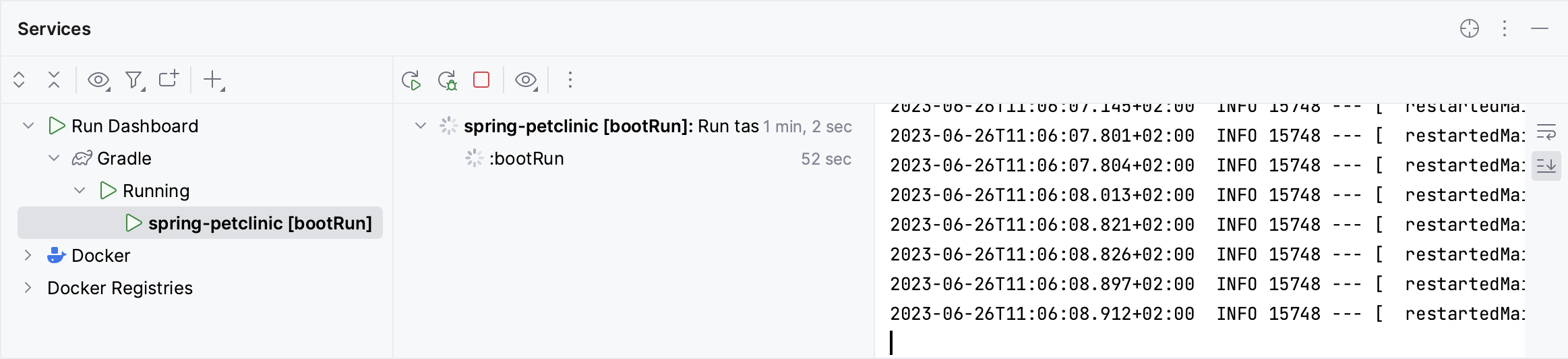Open the run toolbar more actions menu
The height and width of the screenshot is (359, 1568).
[570, 80]
